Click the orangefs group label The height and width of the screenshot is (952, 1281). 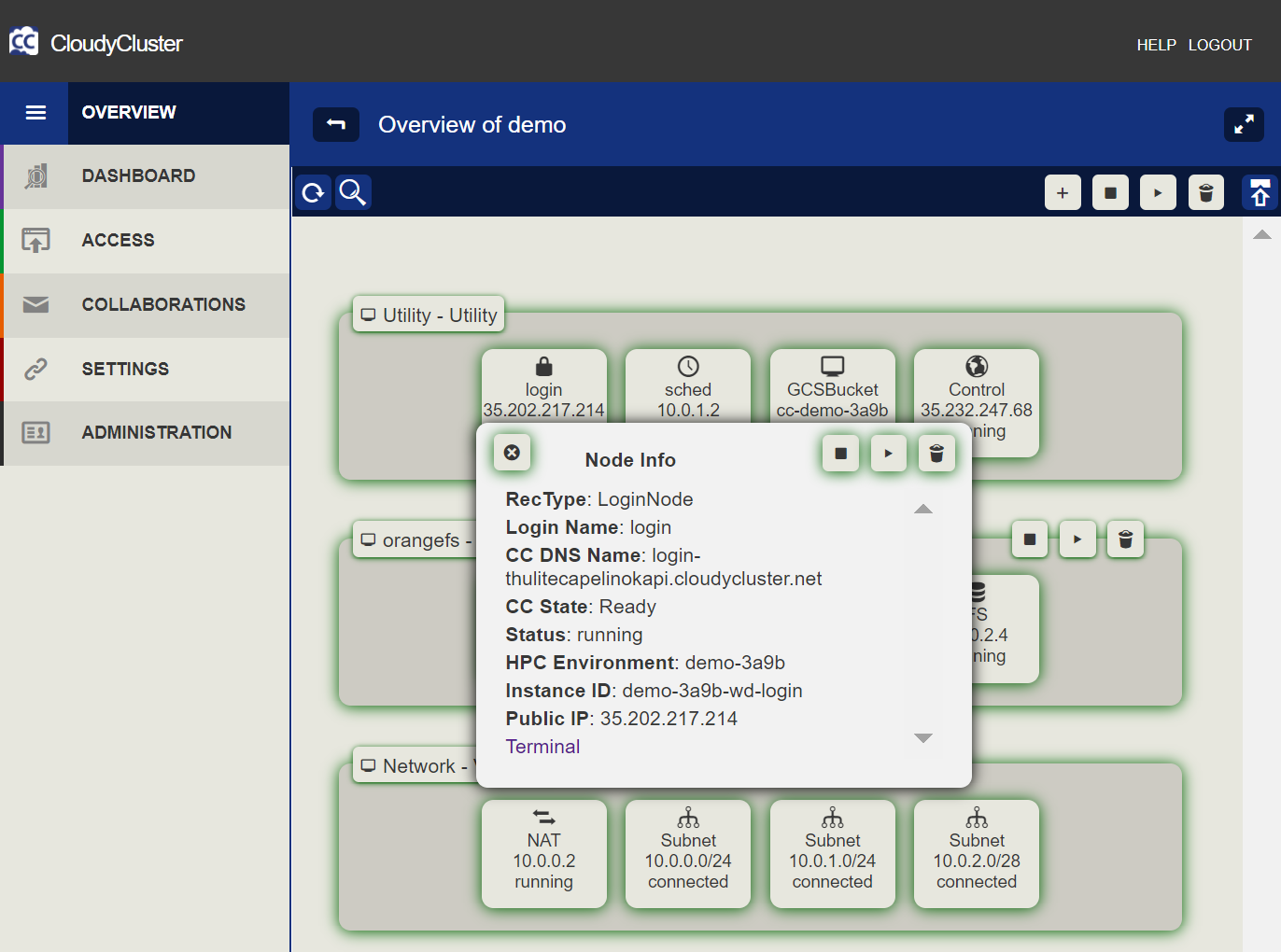416,539
